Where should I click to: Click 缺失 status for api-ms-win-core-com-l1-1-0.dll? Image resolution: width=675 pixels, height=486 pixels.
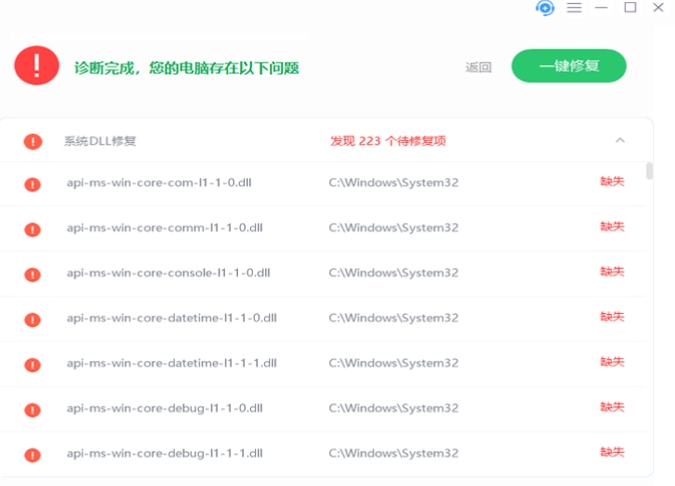point(612,182)
